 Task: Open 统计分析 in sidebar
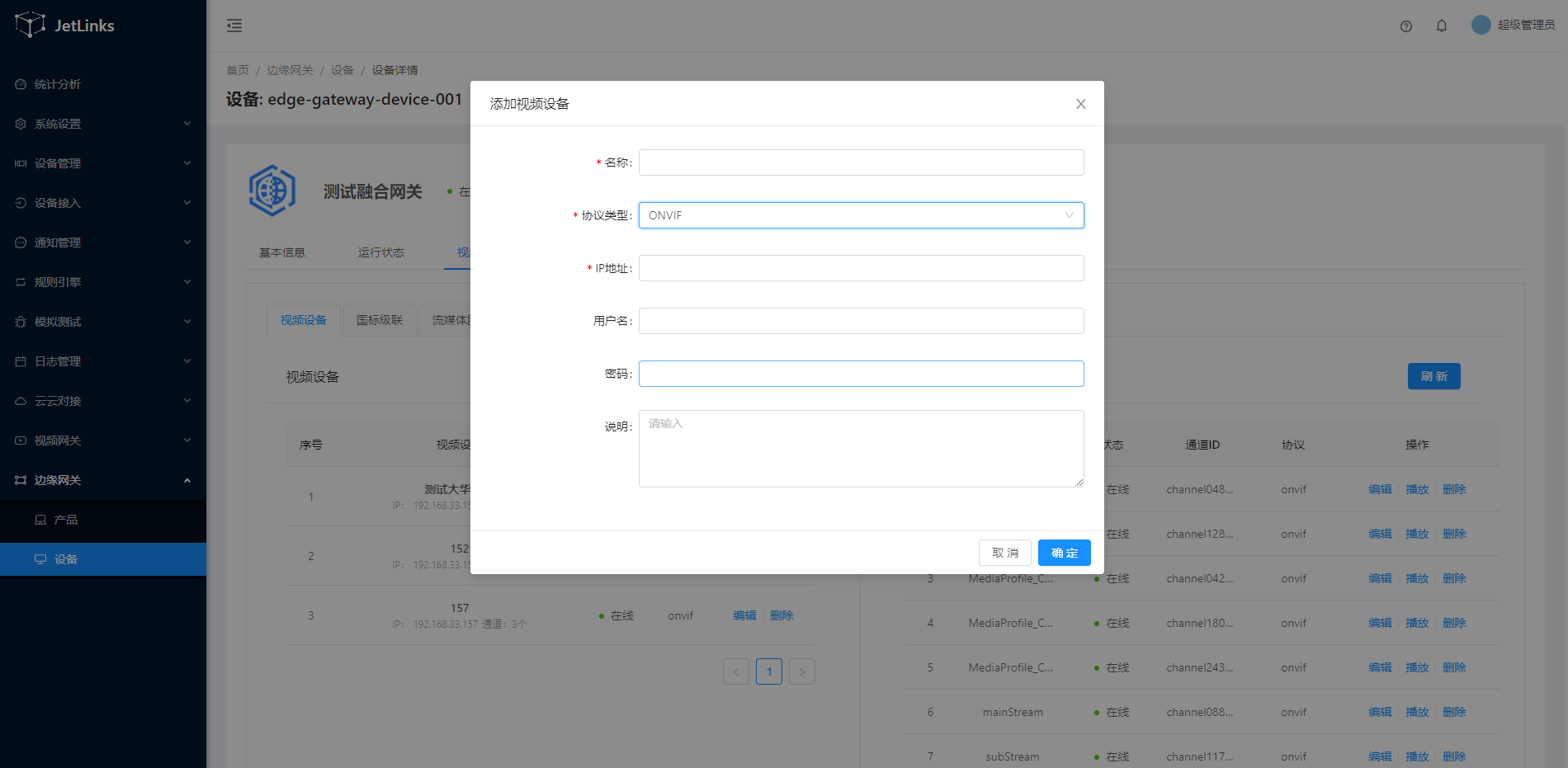(58, 84)
